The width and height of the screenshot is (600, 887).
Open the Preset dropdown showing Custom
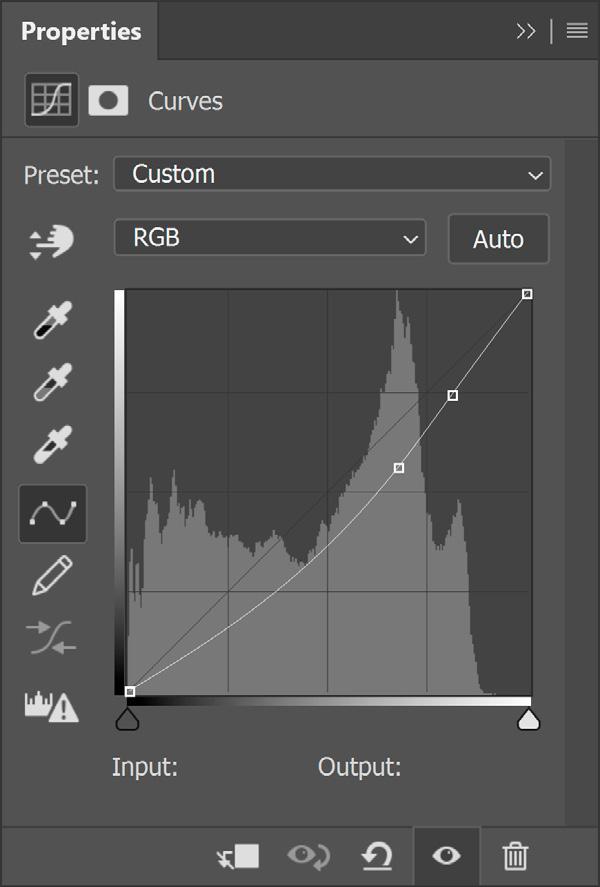coord(332,174)
